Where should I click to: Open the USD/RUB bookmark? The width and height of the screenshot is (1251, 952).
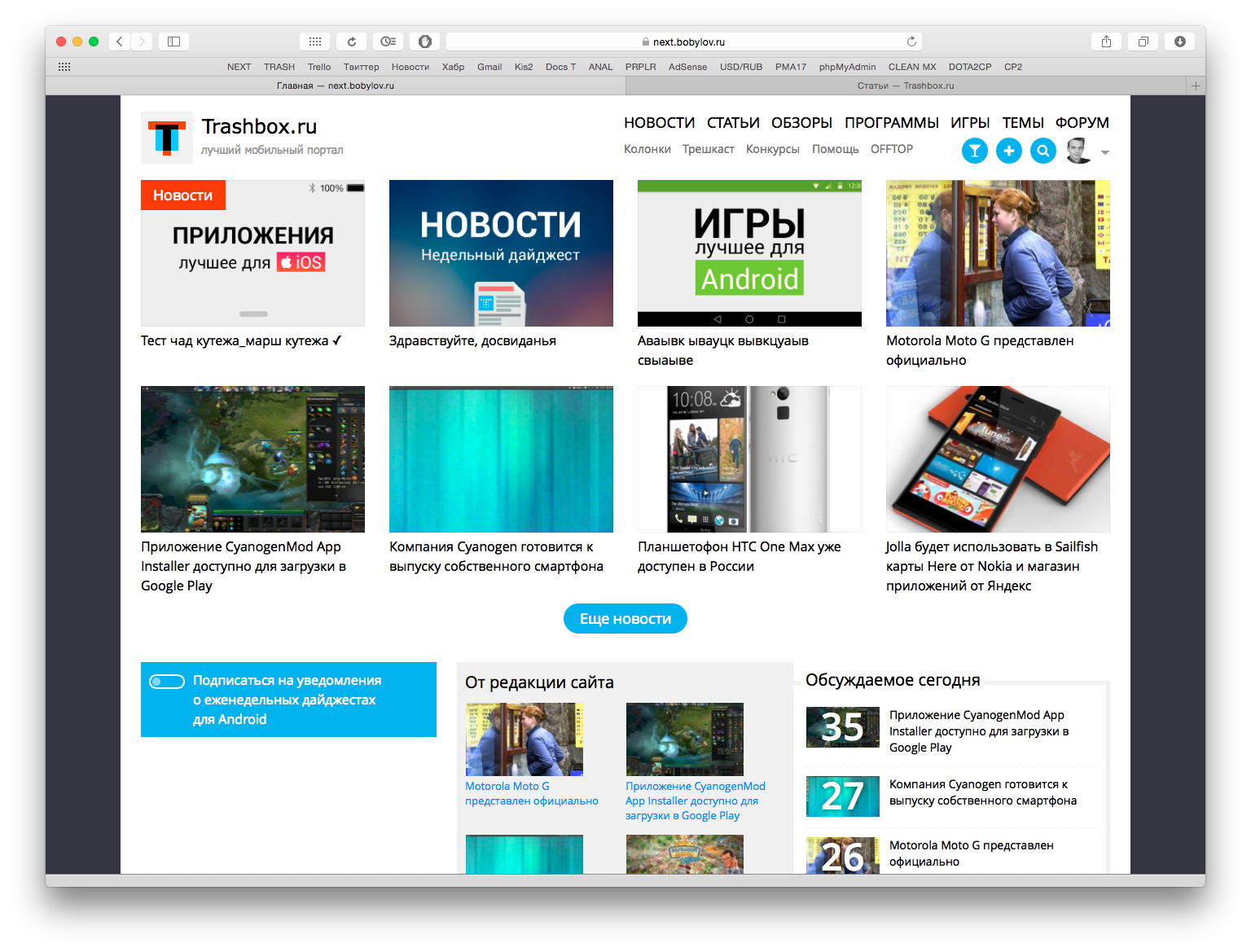(741, 67)
